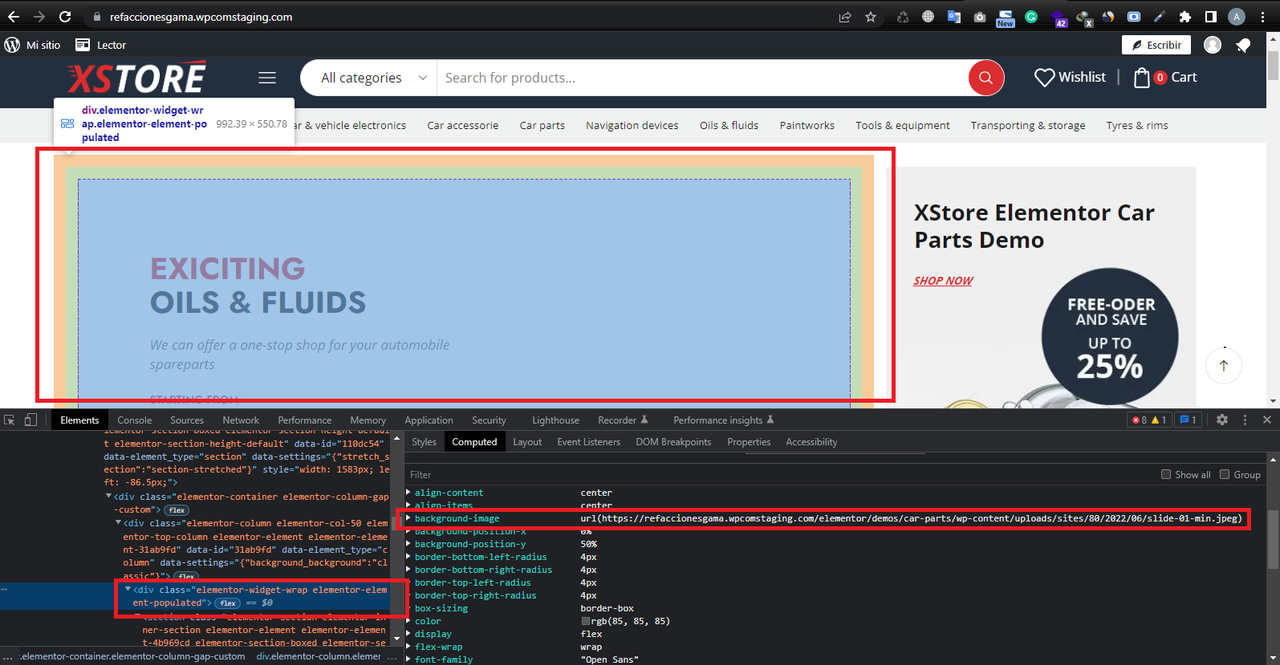Expand the border-bottom-left-radius property
The height and width of the screenshot is (665, 1280).
(408, 557)
